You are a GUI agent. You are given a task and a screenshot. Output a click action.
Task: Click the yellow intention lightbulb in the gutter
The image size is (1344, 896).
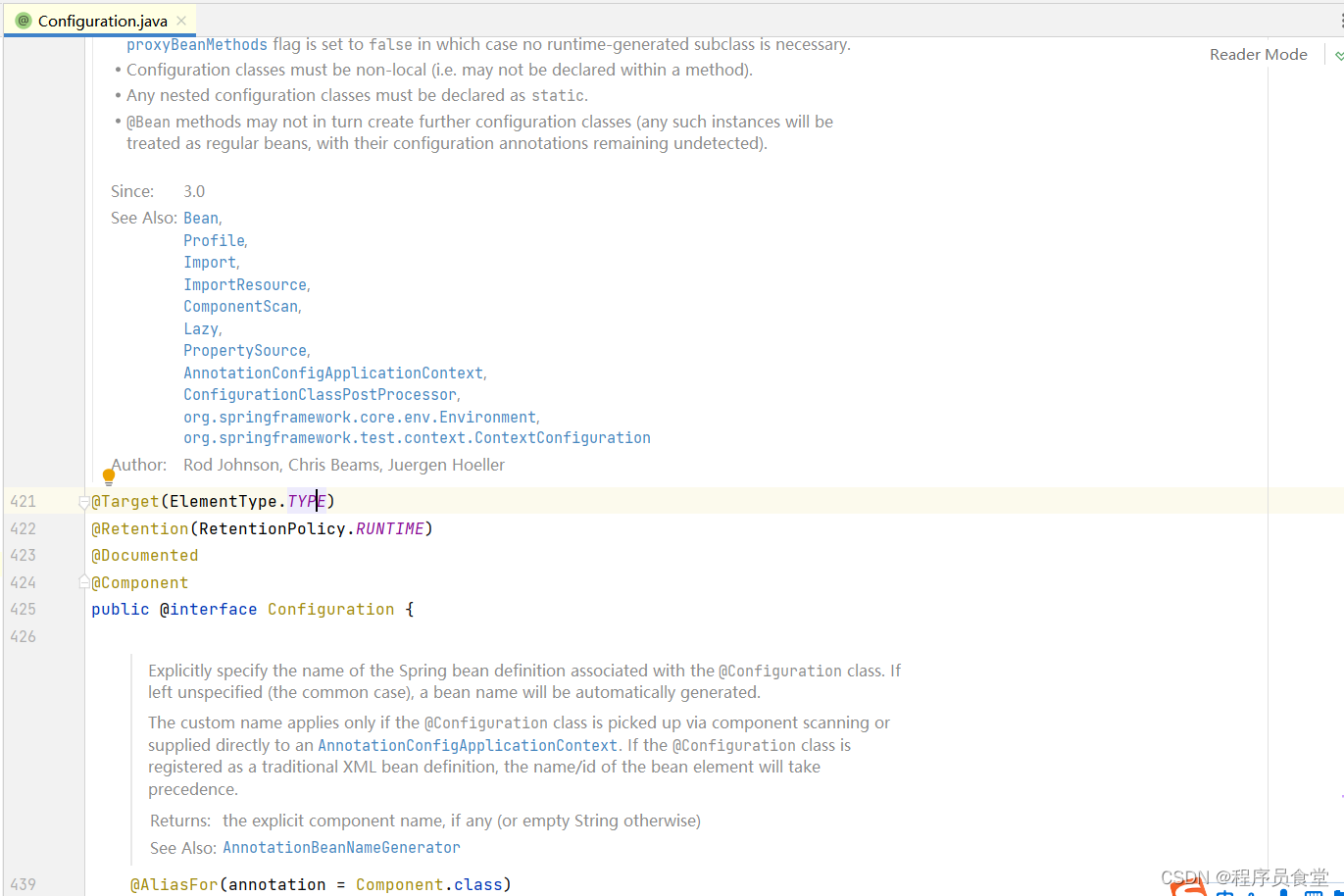(x=108, y=475)
